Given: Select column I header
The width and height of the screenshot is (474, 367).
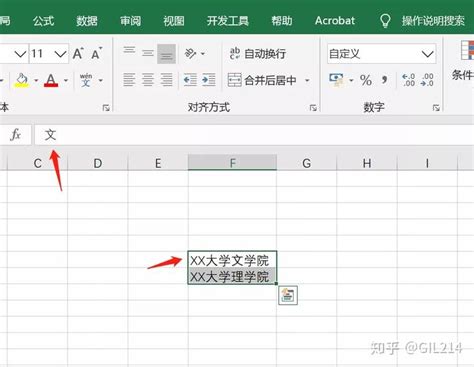Looking at the screenshot, I should (x=427, y=163).
